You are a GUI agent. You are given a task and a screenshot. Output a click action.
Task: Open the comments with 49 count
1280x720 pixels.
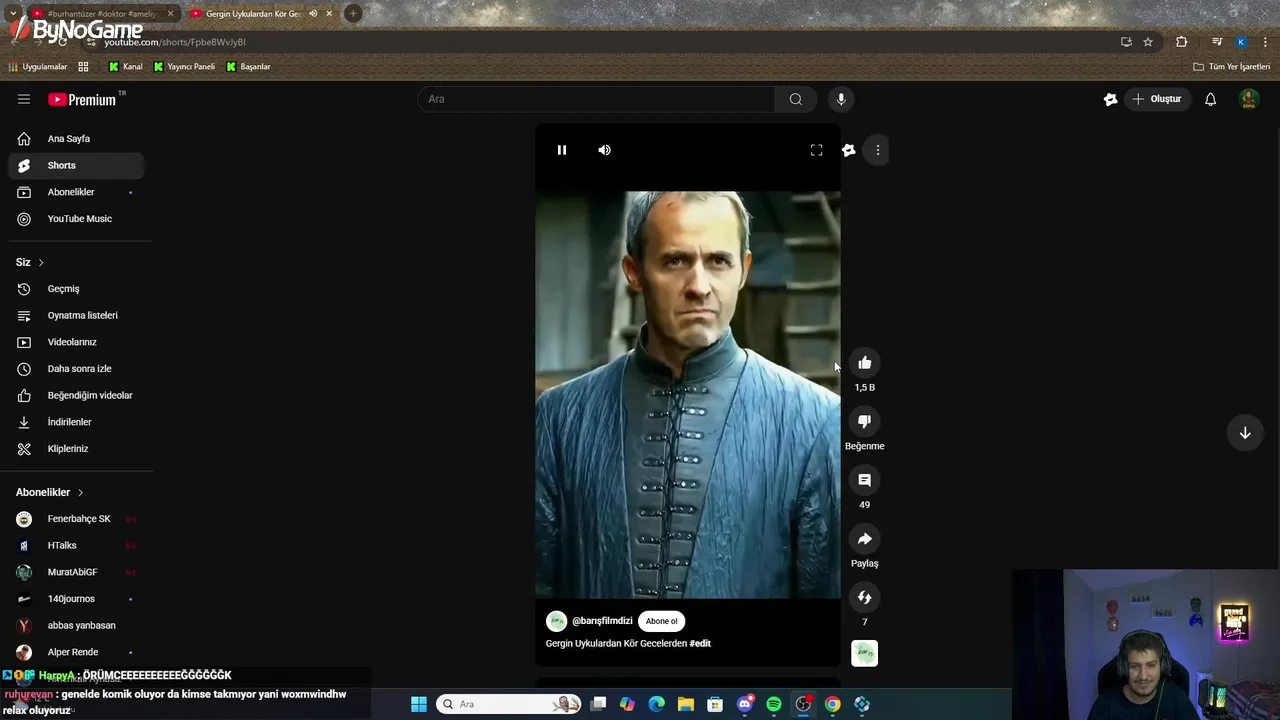(865, 480)
